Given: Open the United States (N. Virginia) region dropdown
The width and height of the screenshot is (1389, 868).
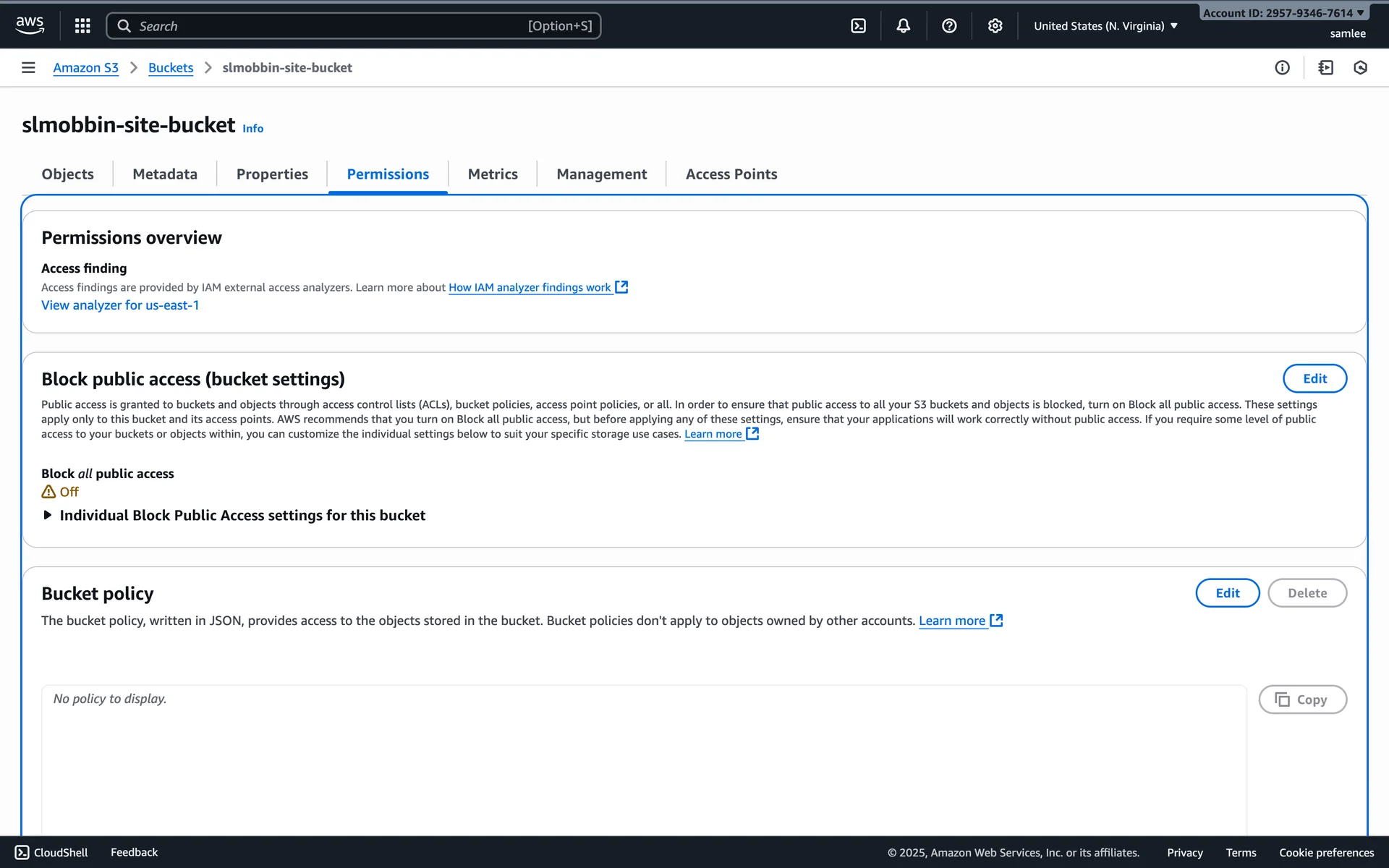Looking at the screenshot, I should [1105, 26].
